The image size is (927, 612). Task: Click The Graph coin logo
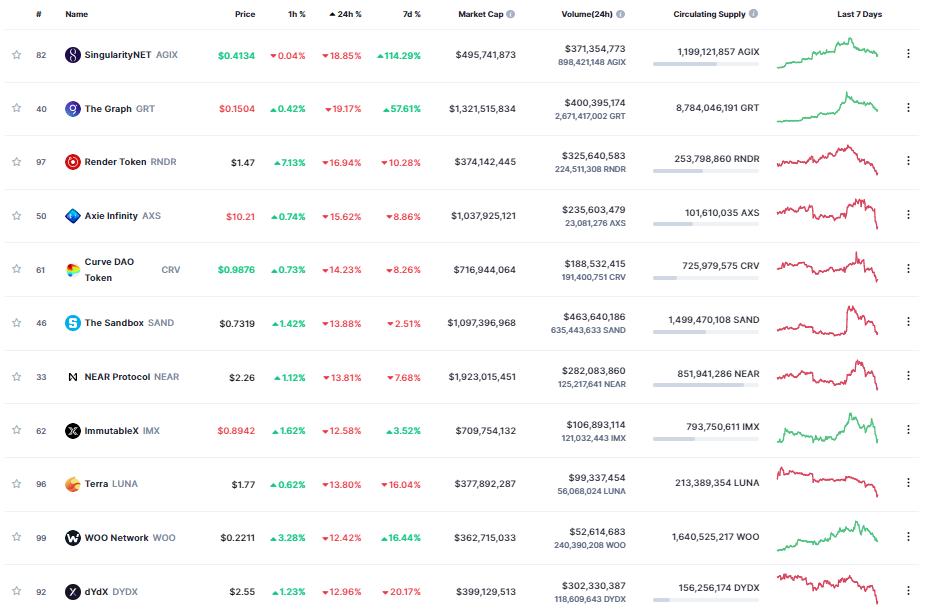coord(73,109)
